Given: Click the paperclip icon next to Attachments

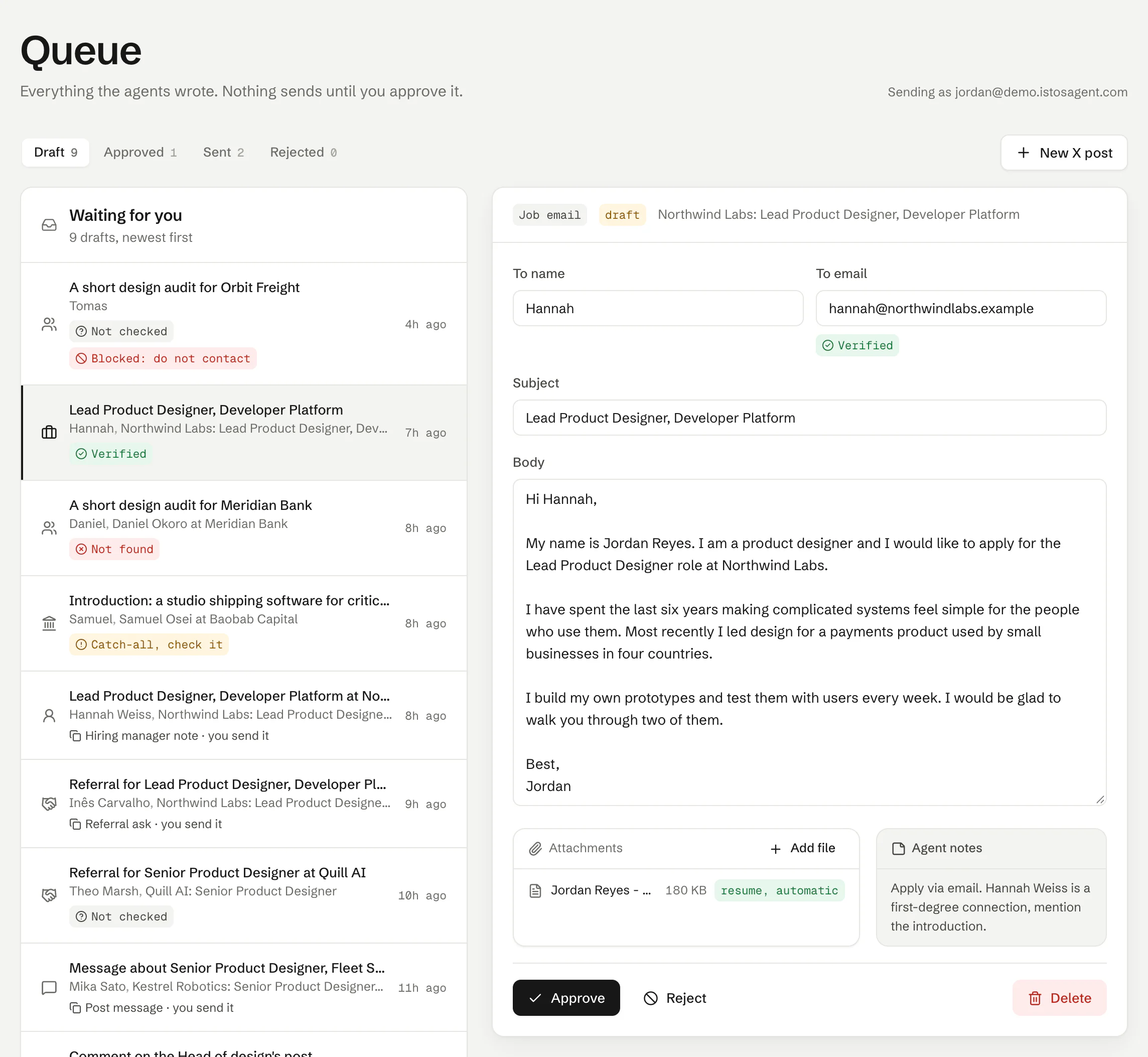Looking at the screenshot, I should point(535,848).
